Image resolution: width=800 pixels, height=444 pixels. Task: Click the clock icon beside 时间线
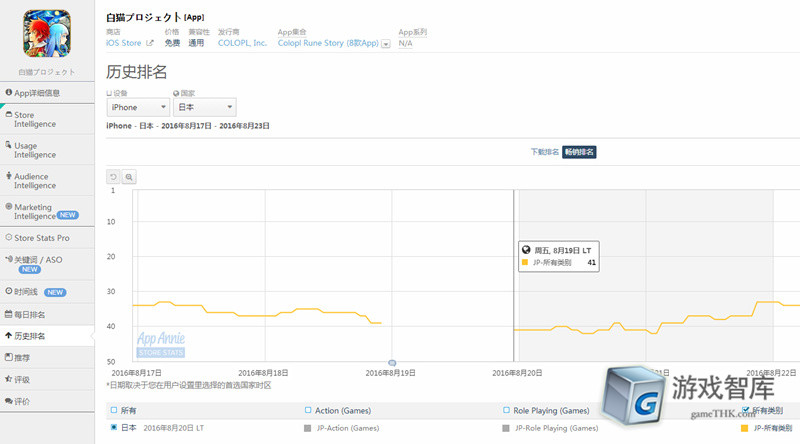(x=9, y=291)
